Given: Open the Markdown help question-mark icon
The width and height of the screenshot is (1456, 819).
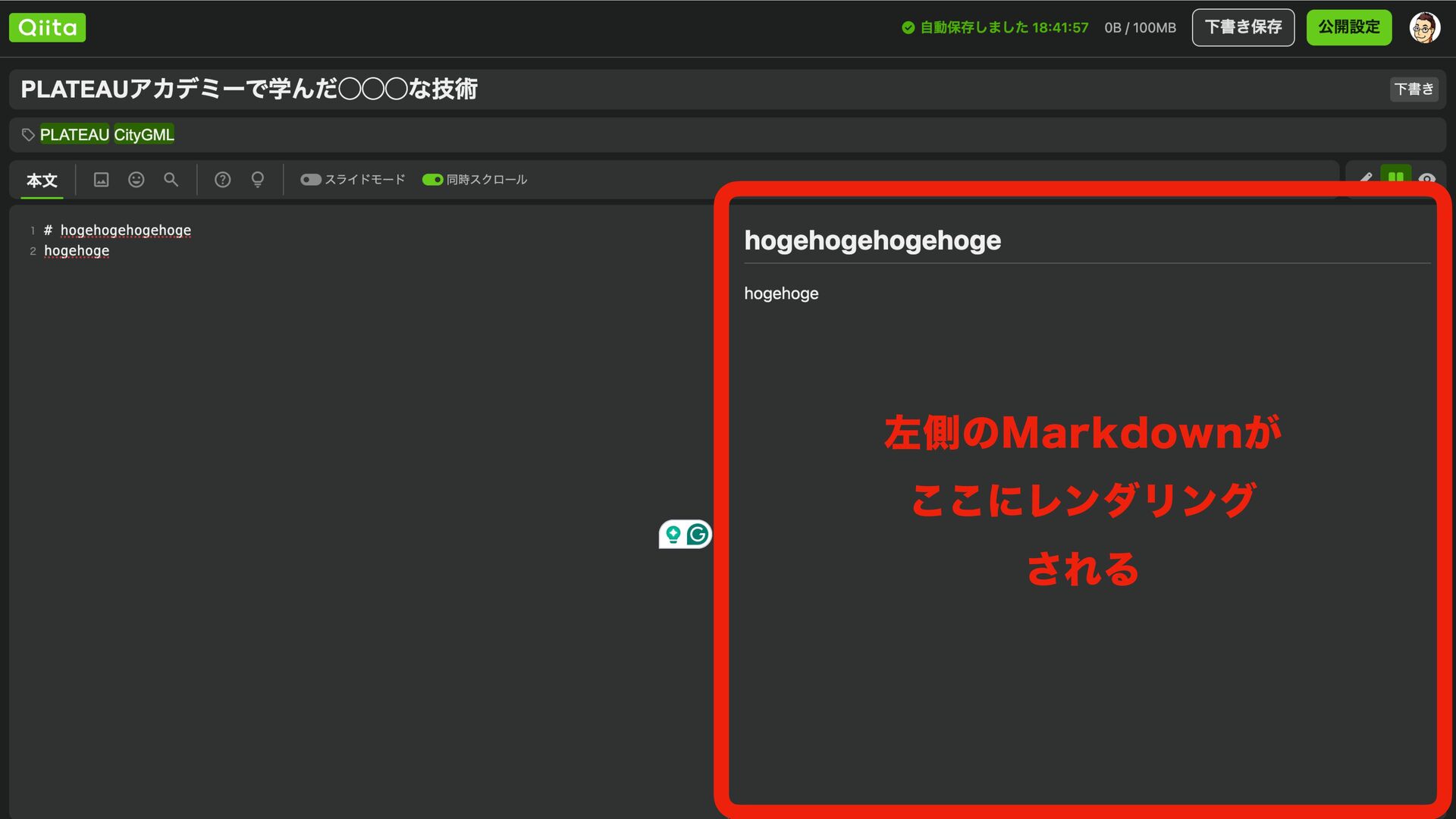Looking at the screenshot, I should (x=222, y=180).
